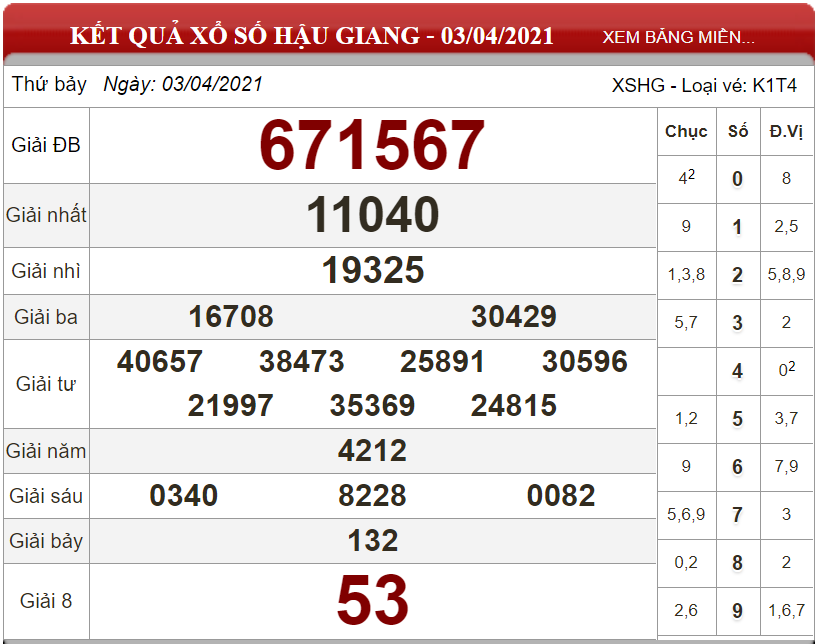This screenshot has width=820, height=644.
Task: Click the 'Giải ĐB' row label
Action: tap(46, 145)
